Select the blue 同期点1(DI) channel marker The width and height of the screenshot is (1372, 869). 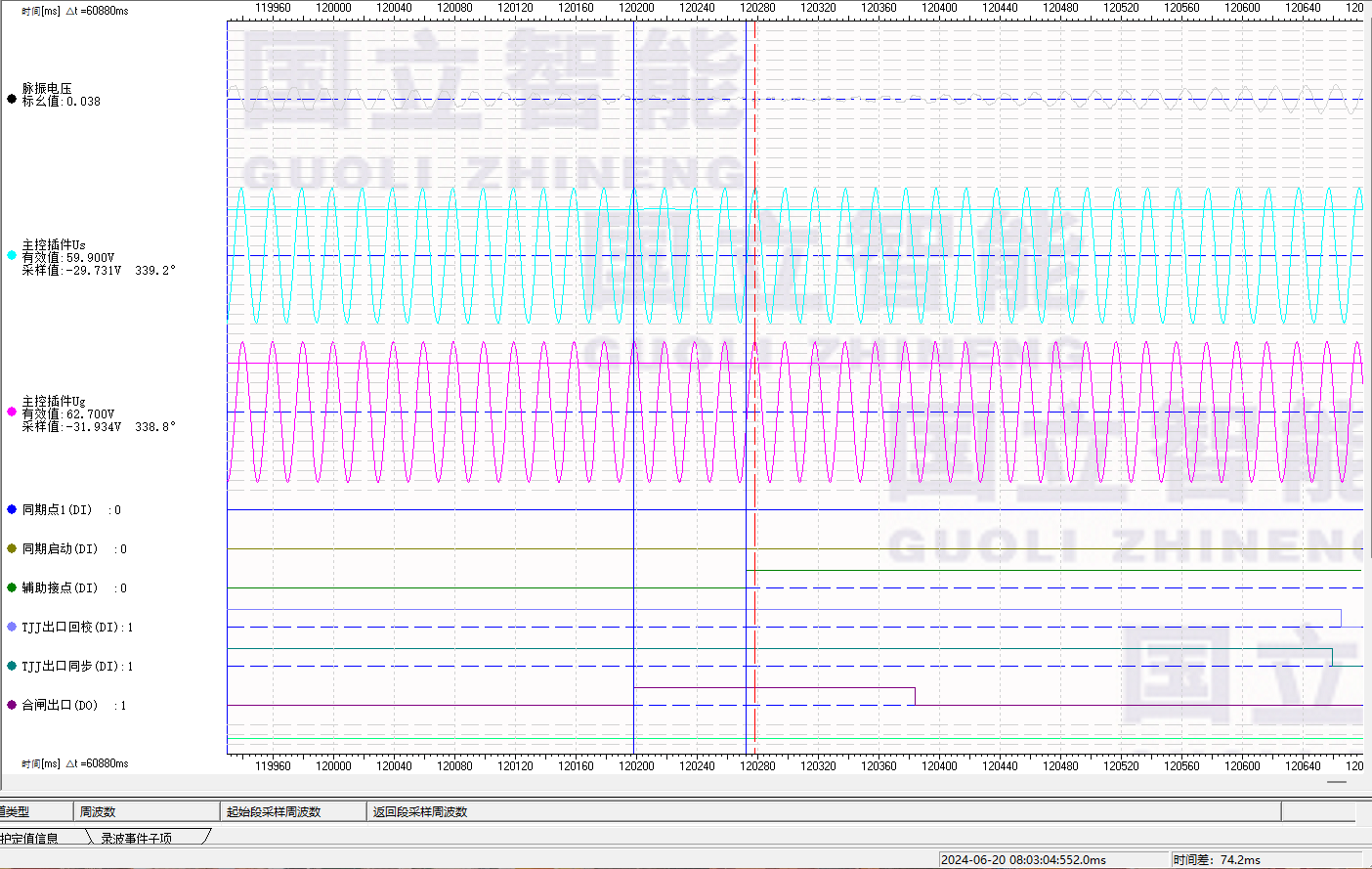[x=12, y=509]
